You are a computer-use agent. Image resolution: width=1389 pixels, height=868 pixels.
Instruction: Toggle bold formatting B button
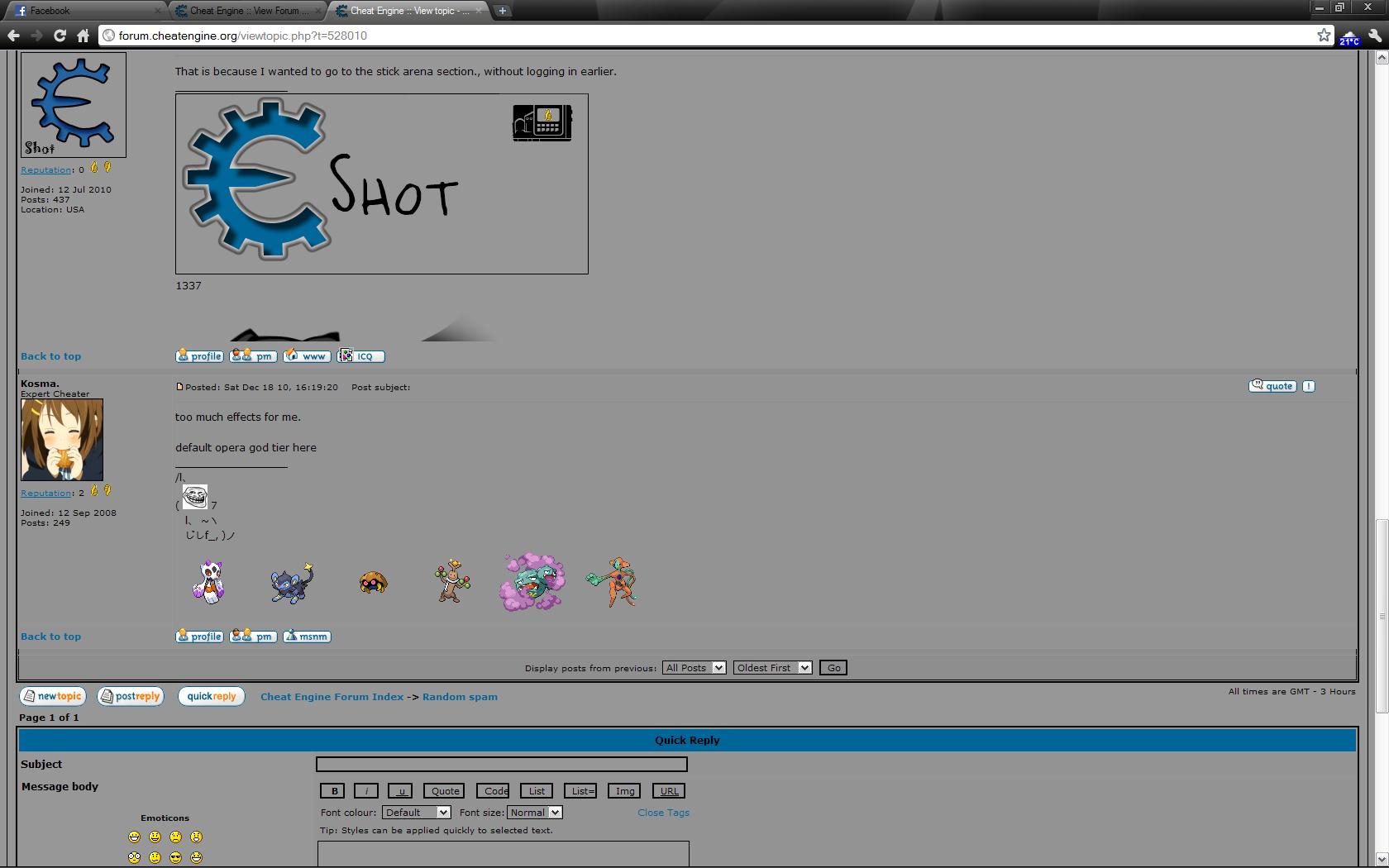tap(333, 791)
